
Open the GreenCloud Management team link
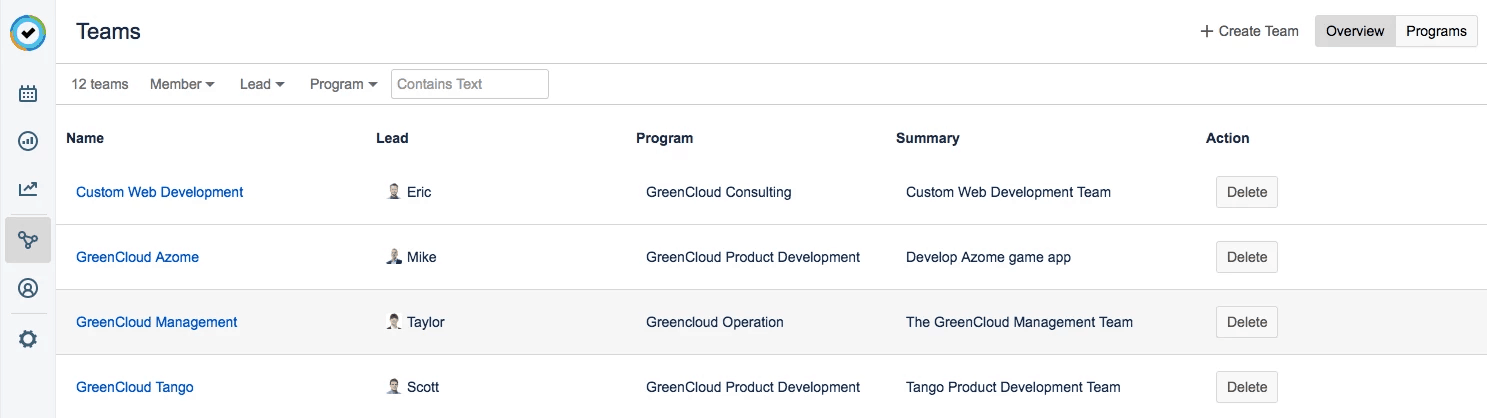pos(157,322)
